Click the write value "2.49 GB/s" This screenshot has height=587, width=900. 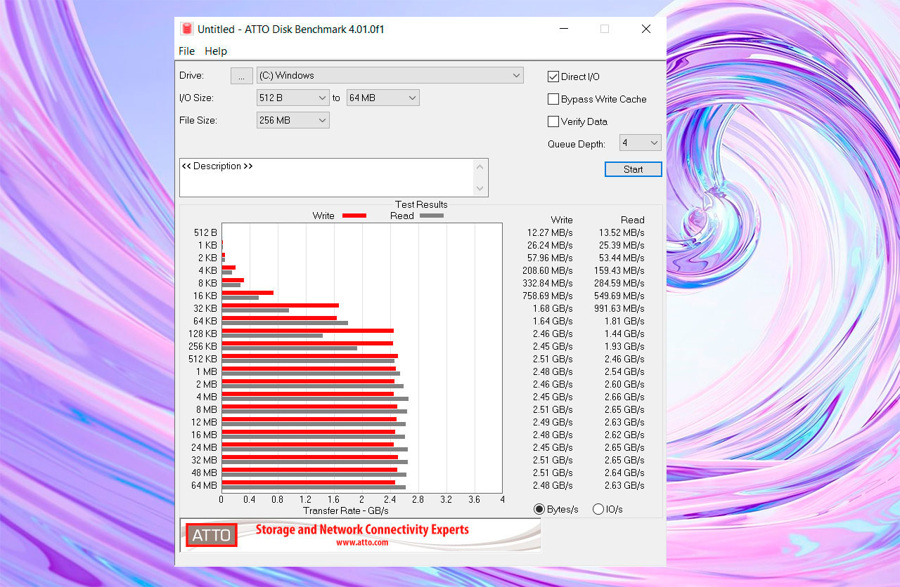click(x=553, y=422)
